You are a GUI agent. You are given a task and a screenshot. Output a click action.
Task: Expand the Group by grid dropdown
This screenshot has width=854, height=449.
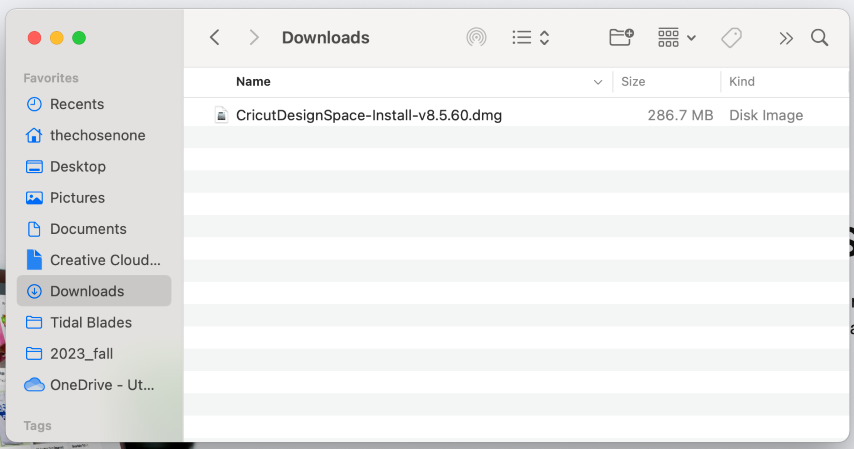click(676, 38)
